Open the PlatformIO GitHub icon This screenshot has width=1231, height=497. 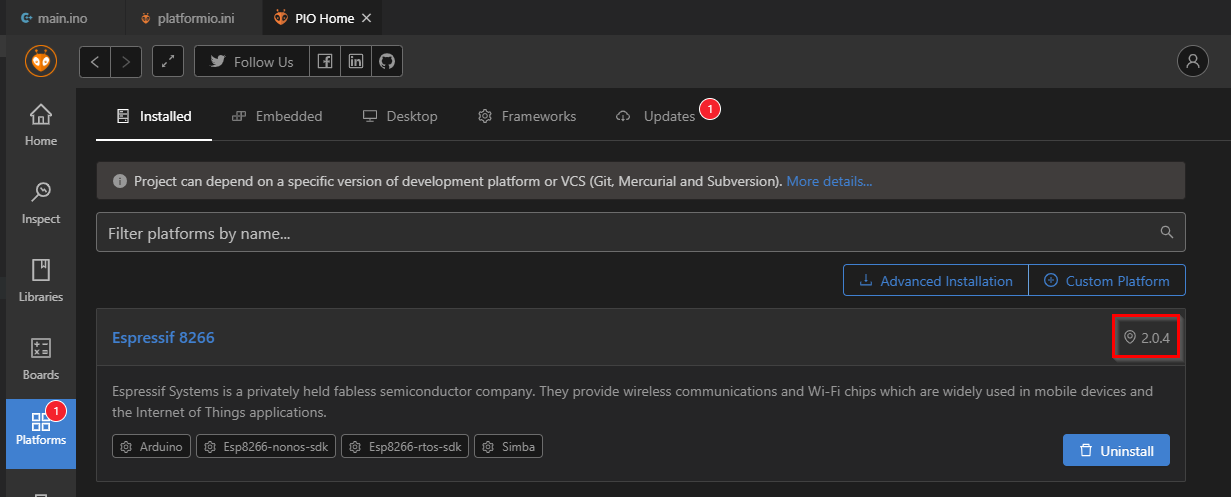point(387,61)
